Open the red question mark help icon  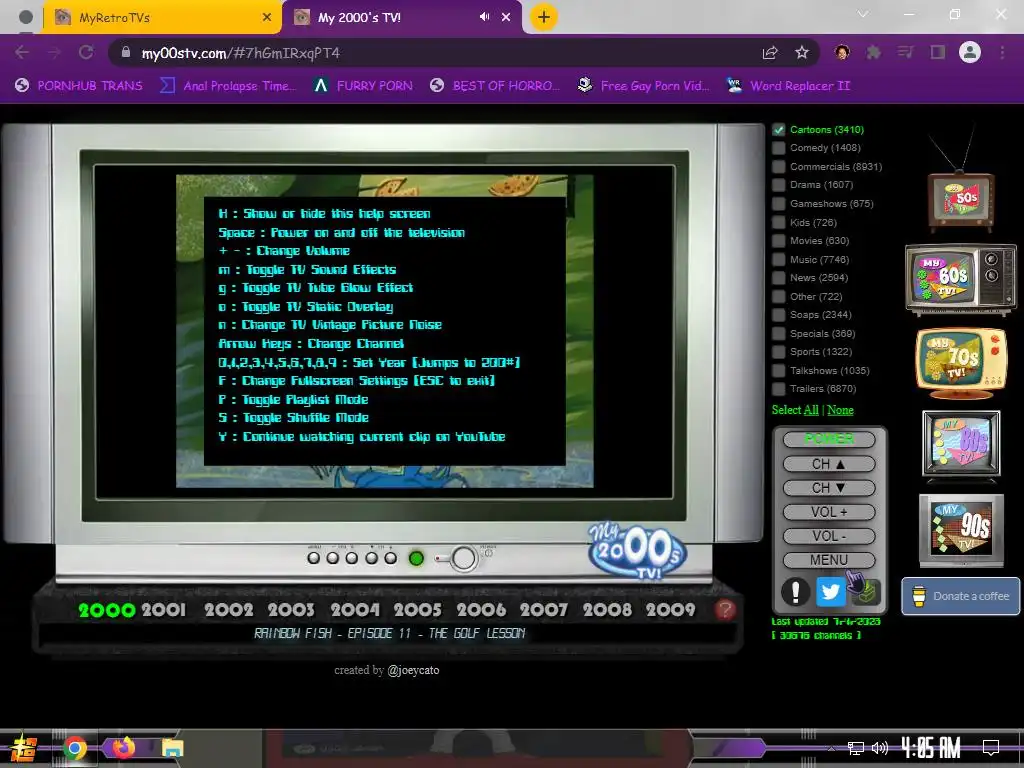coord(725,609)
